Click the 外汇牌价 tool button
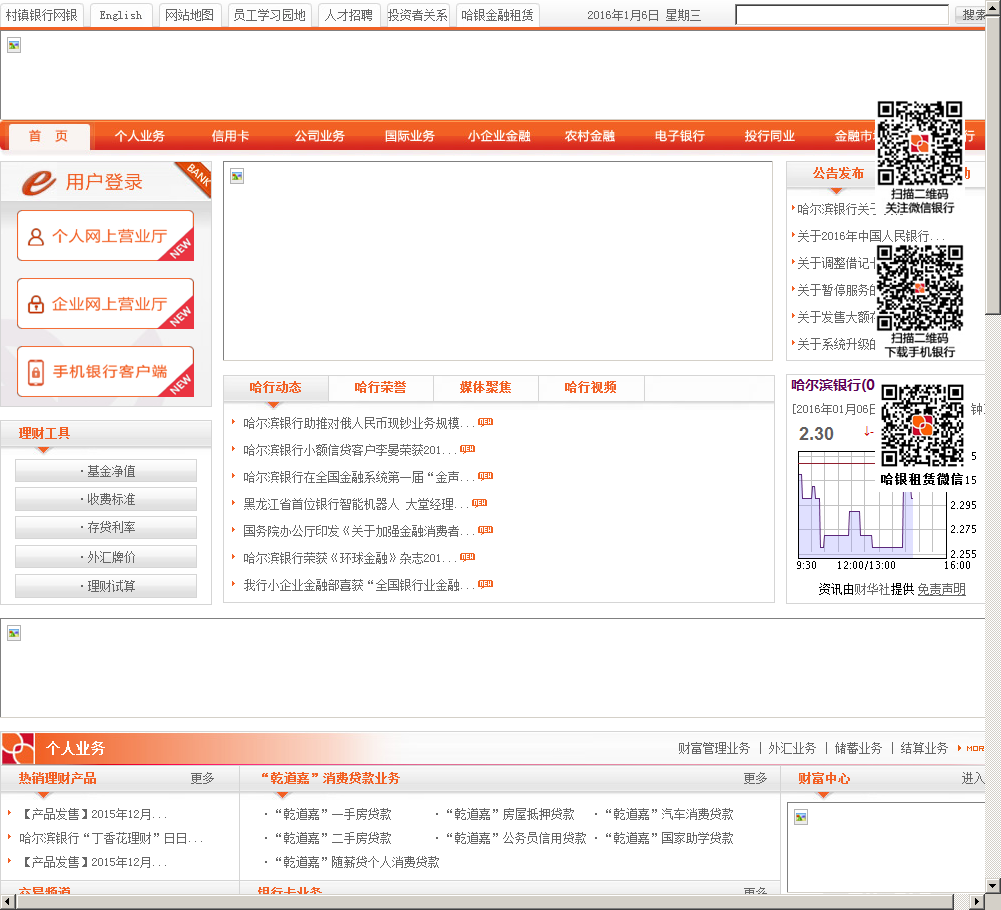Screen dimensions: 1001x910 tap(106, 557)
